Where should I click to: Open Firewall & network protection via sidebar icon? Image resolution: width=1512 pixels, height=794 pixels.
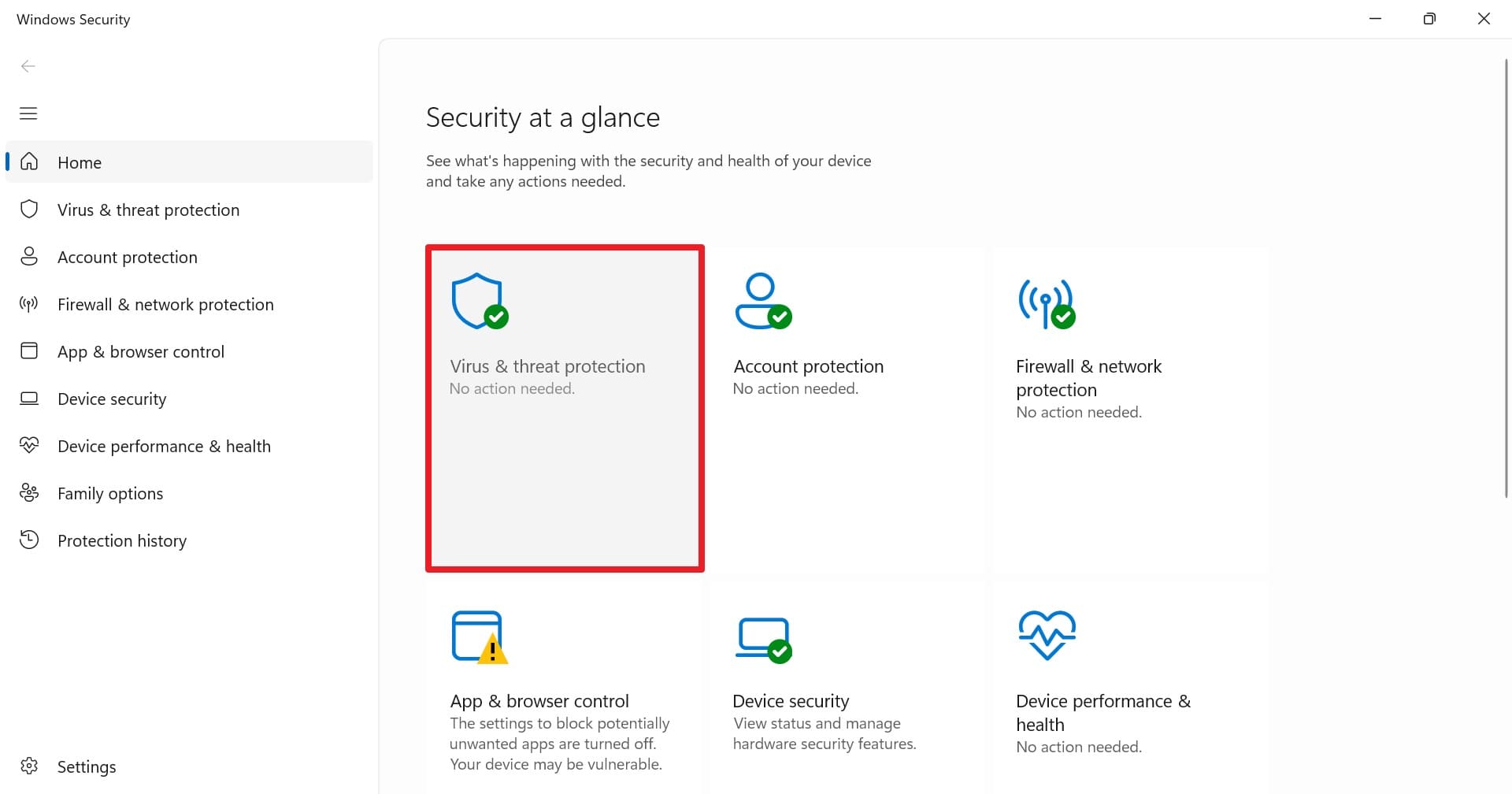click(29, 304)
